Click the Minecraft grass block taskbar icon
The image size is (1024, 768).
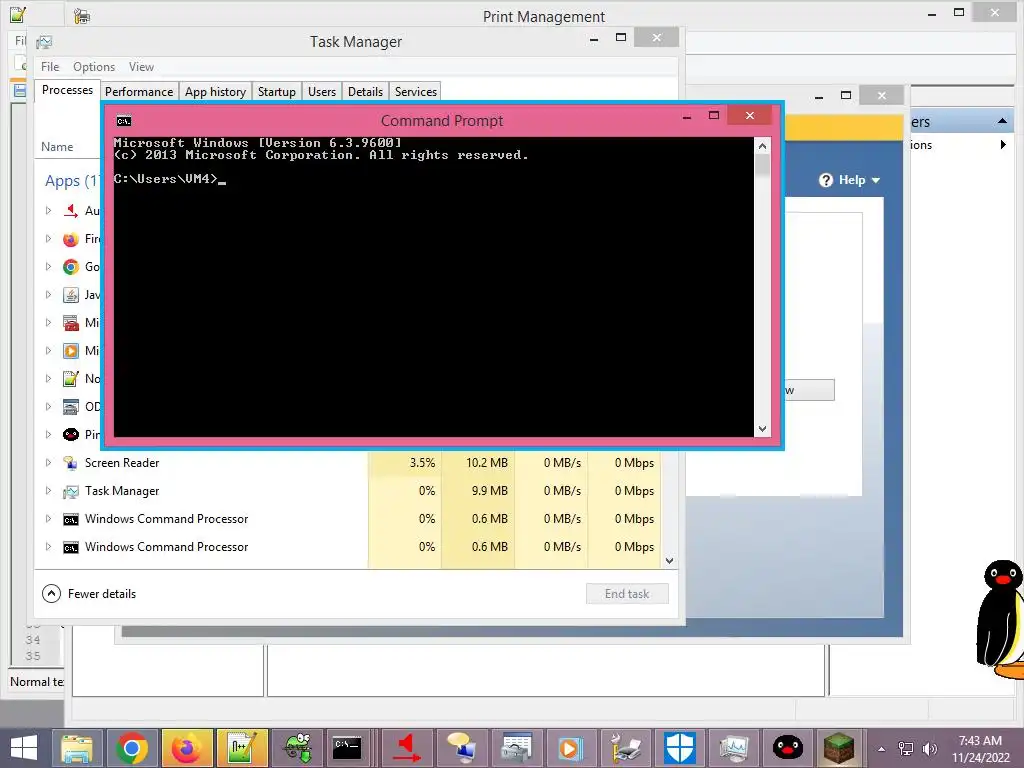(x=839, y=748)
